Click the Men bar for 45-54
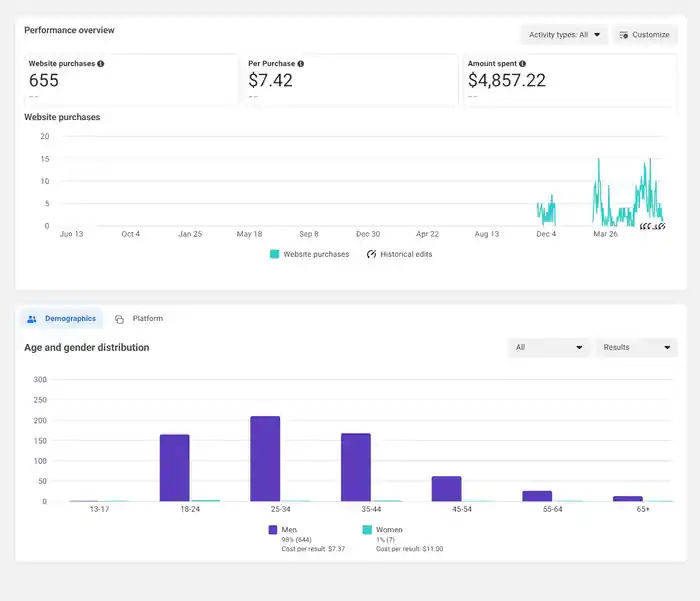 click(446, 488)
